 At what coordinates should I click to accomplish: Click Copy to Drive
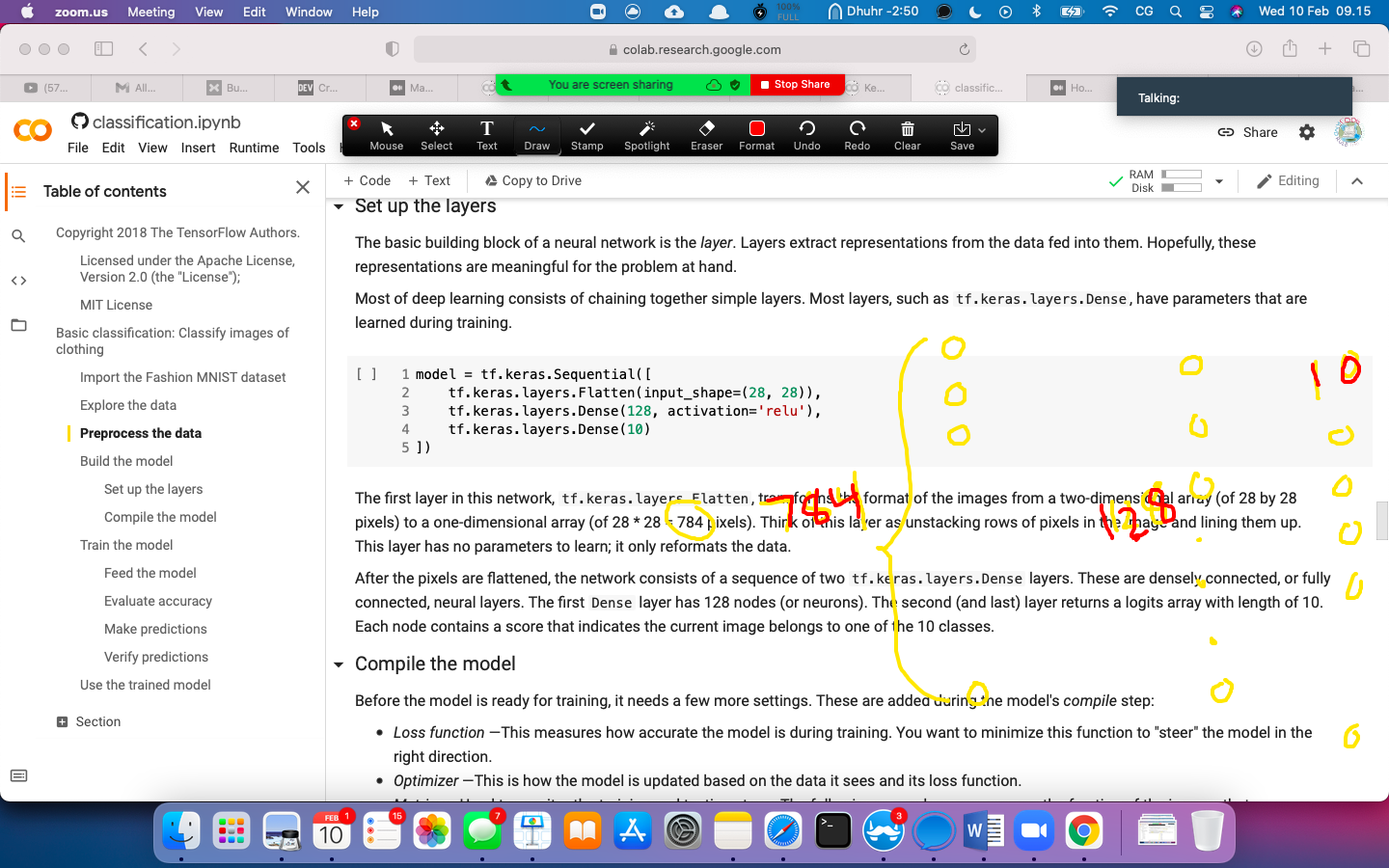pyautogui.click(x=532, y=180)
